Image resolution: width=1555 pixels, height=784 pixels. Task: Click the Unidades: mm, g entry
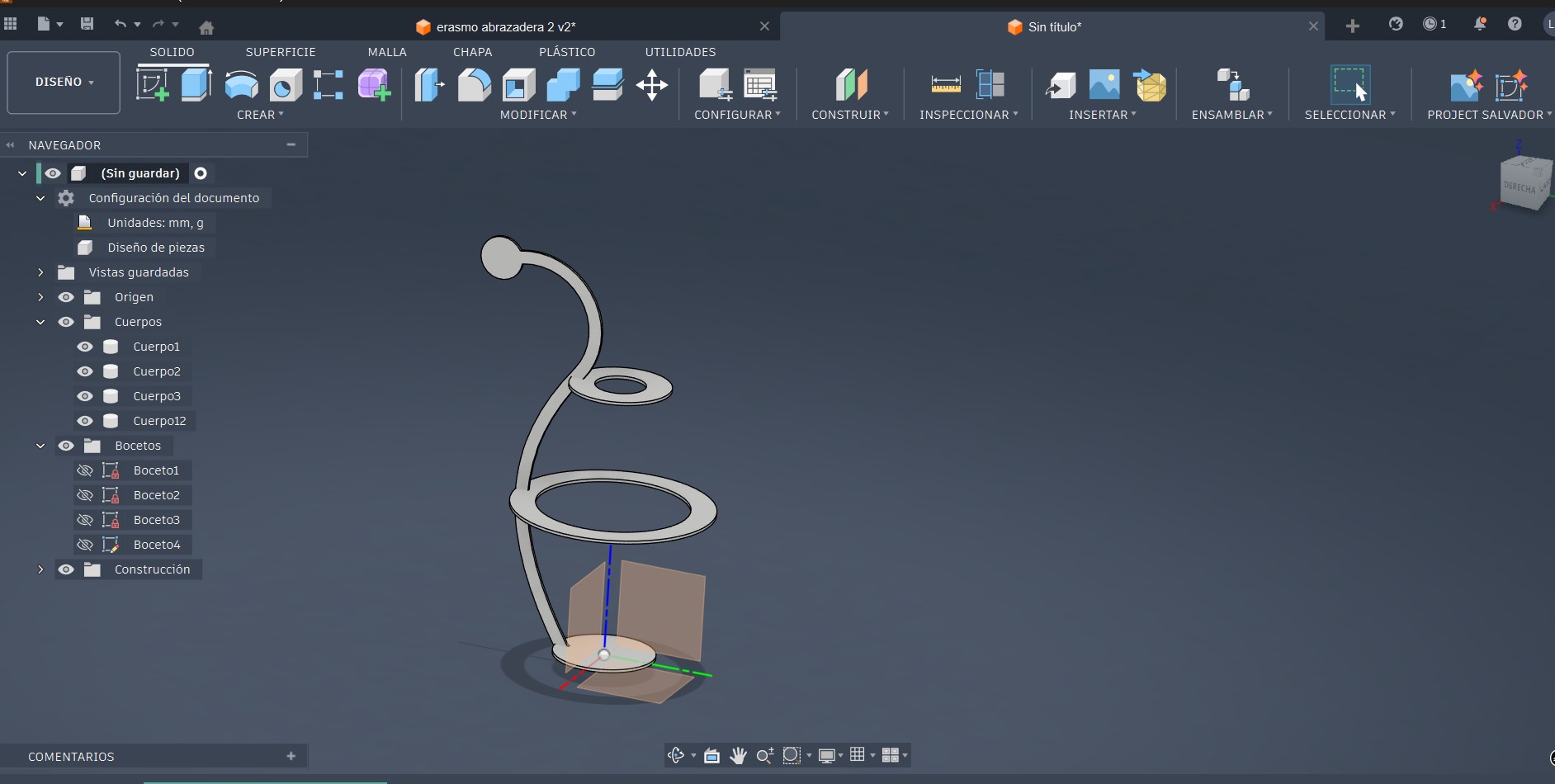point(155,223)
